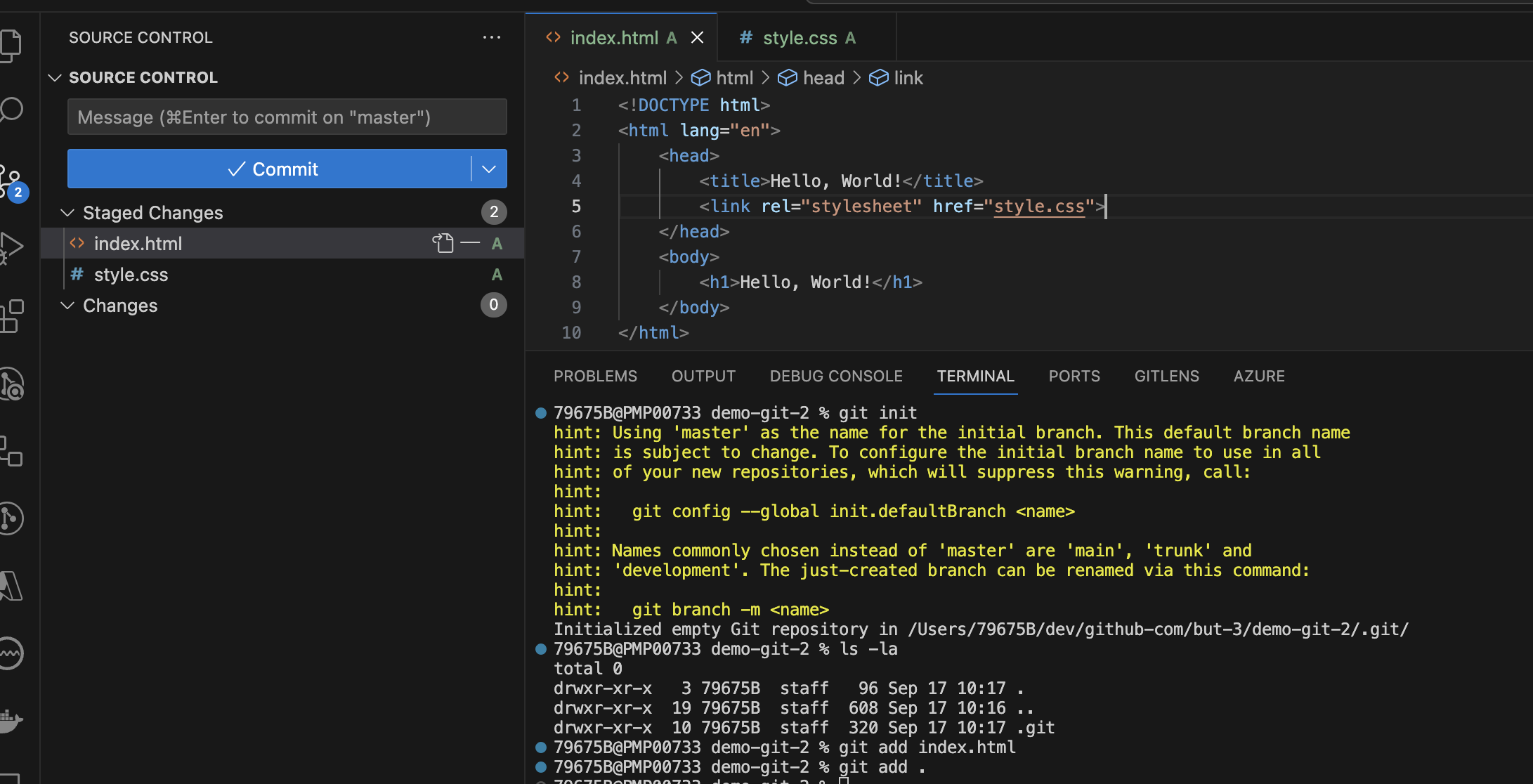Click breadcrumb arrow after head

coord(856,77)
